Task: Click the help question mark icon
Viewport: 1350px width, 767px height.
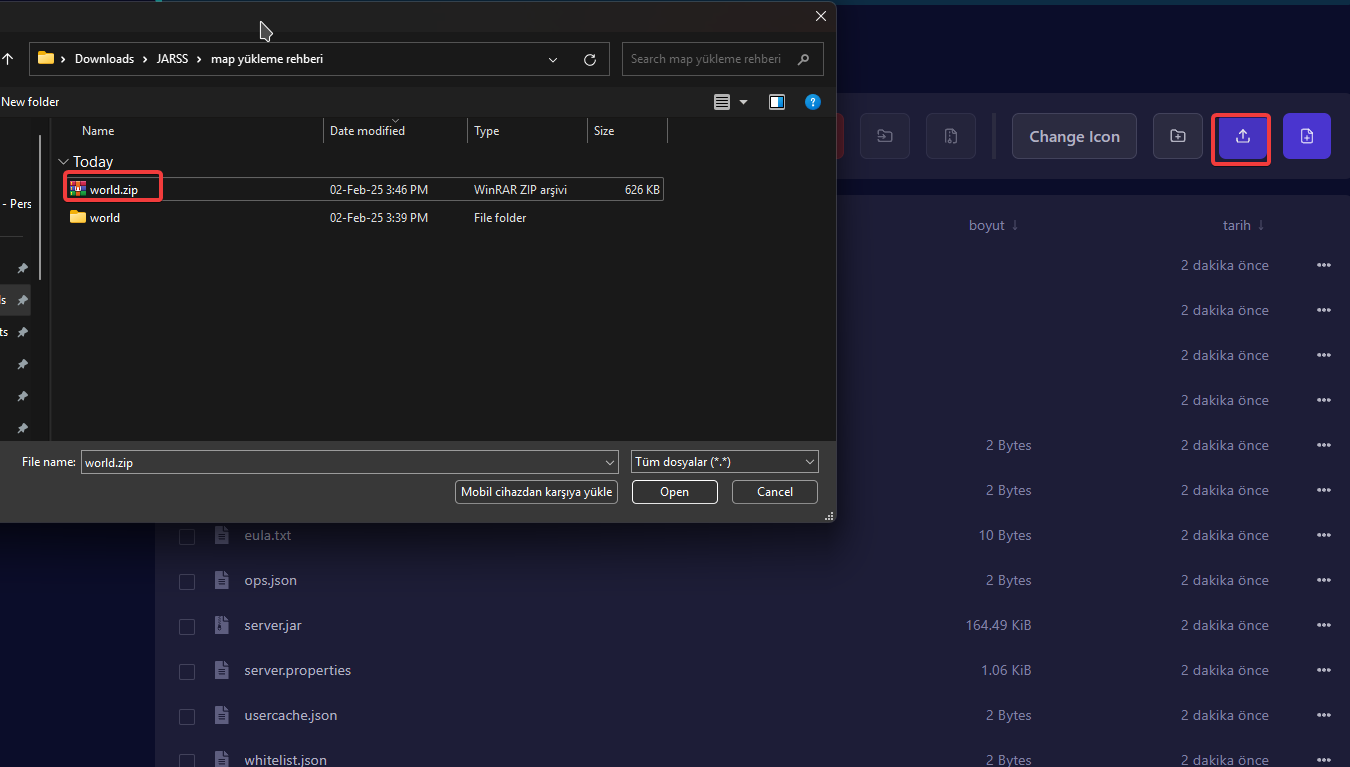Action: tap(813, 102)
